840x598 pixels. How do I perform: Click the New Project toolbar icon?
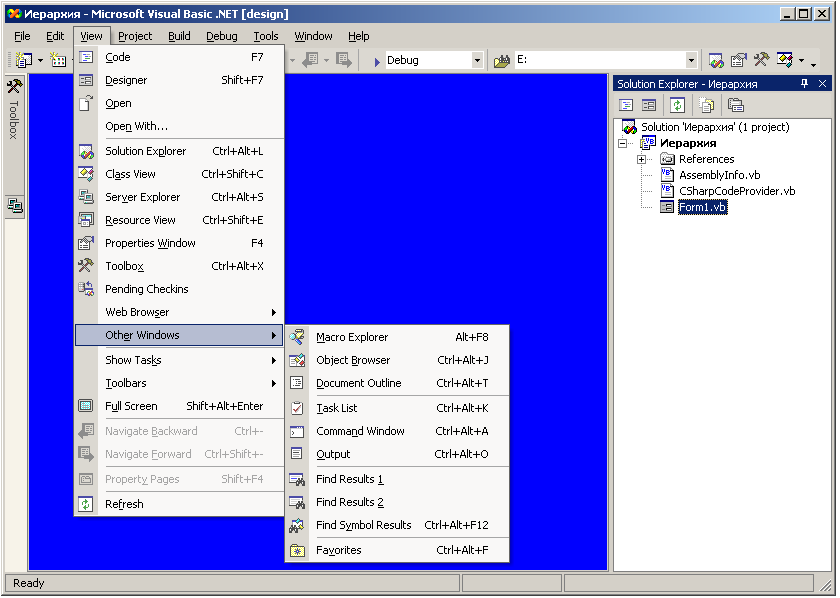(x=23, y=60)
